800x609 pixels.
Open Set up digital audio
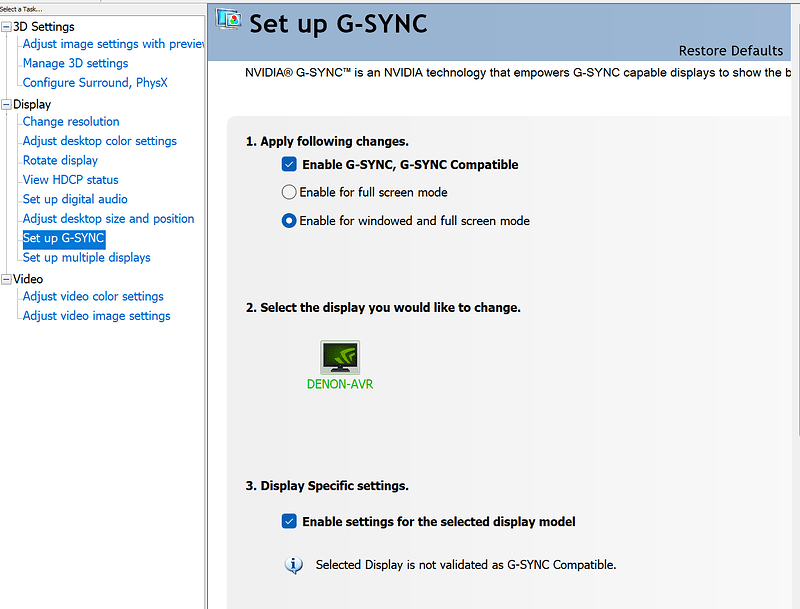pos(75,199)
